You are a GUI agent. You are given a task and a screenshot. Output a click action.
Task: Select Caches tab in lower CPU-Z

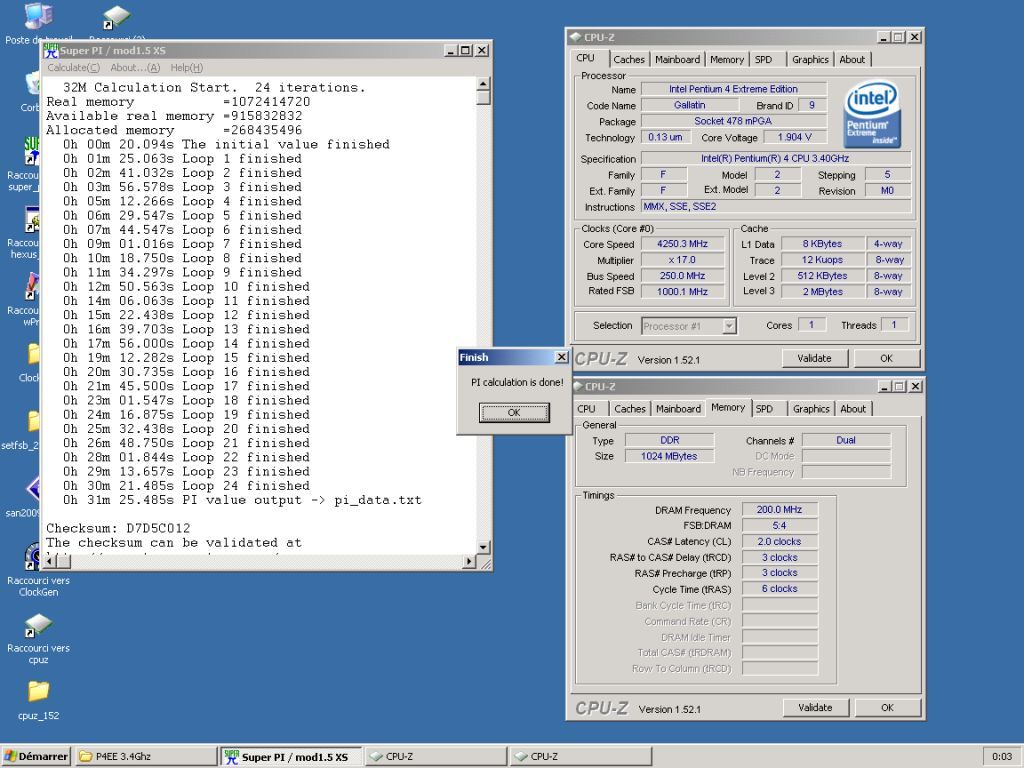click(x=630, y=409)
